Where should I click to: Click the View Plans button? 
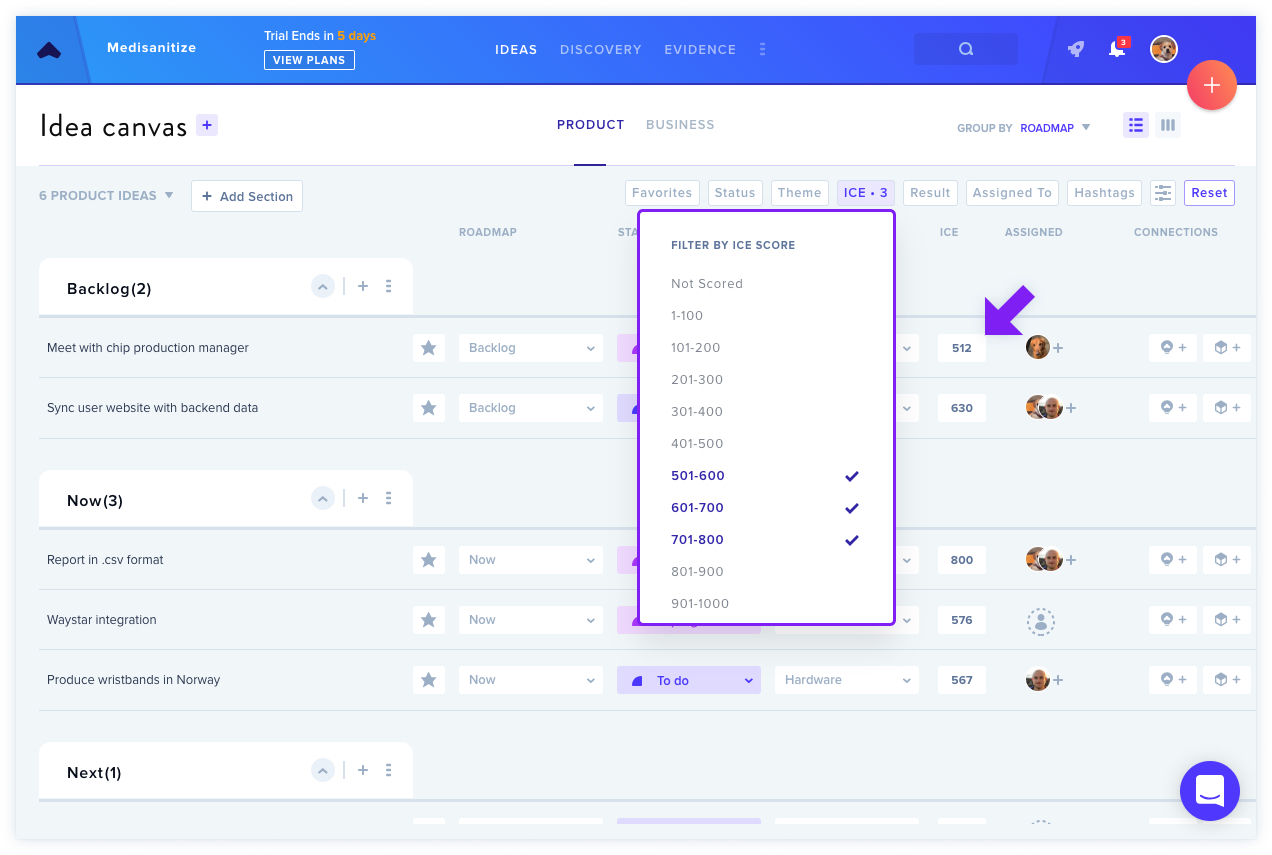point(309,60)
